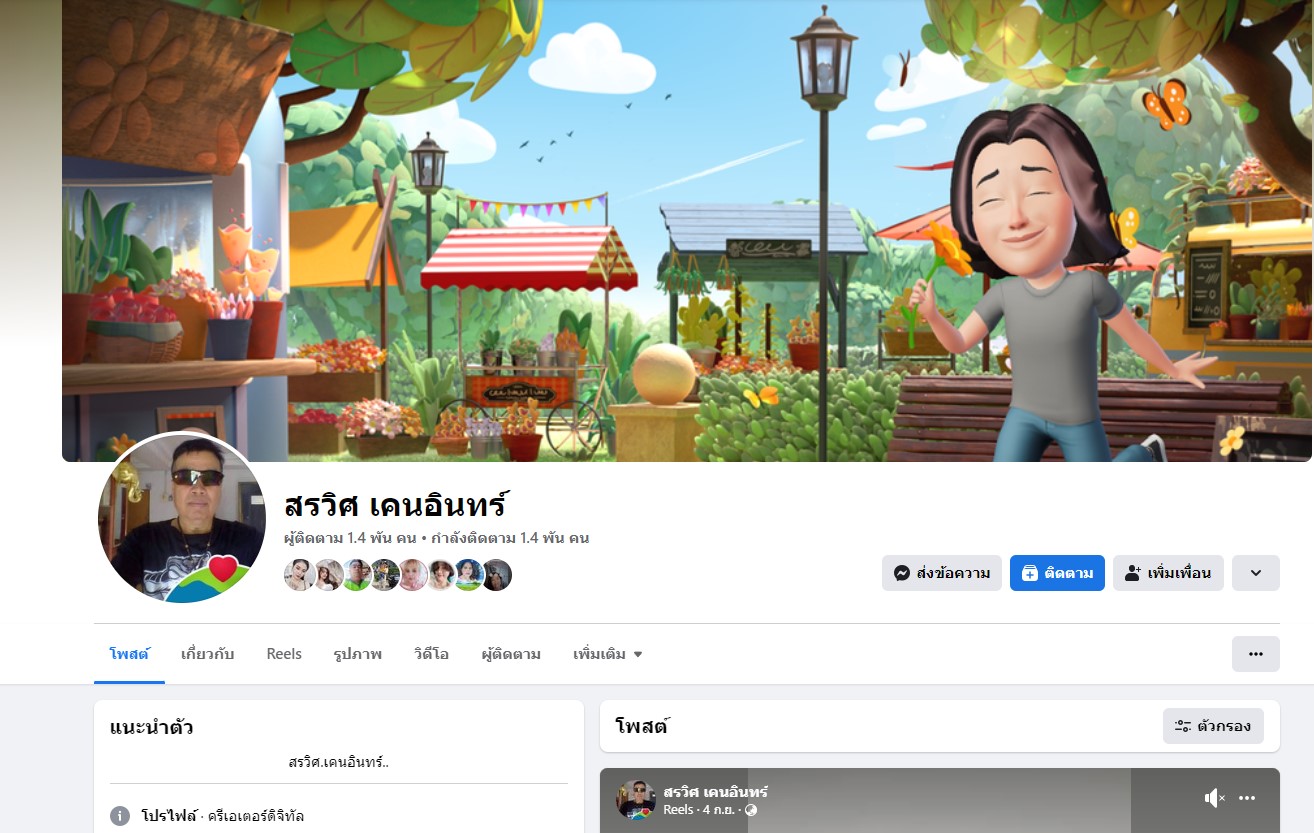Switch to the เกี่ยวกับ tab
Screen dimensions: 1314x833
point(207,654)
